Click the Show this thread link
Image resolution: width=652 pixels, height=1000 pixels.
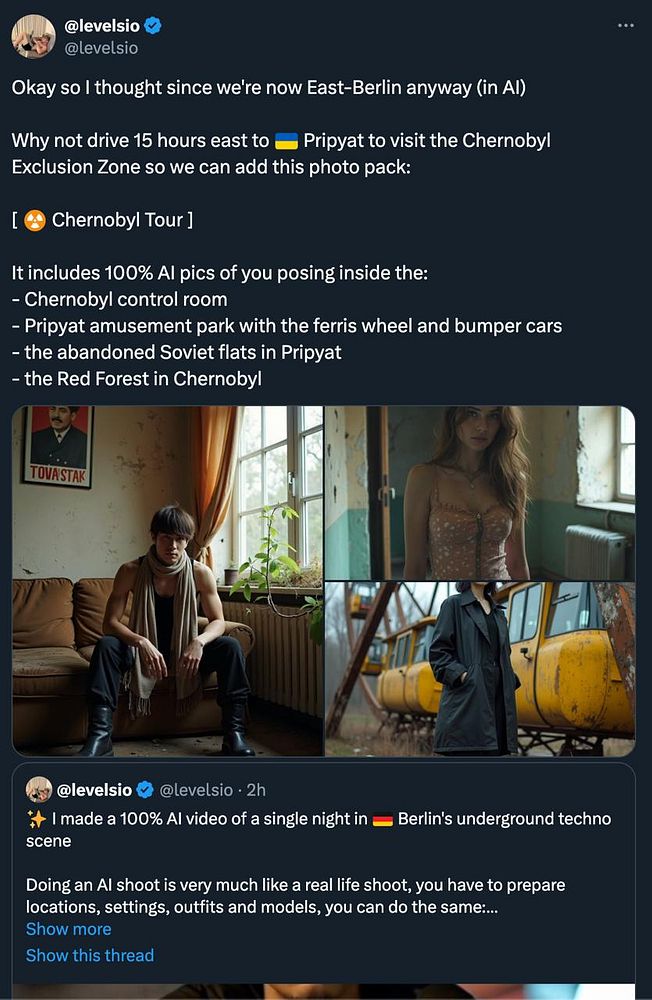point(90,955)
